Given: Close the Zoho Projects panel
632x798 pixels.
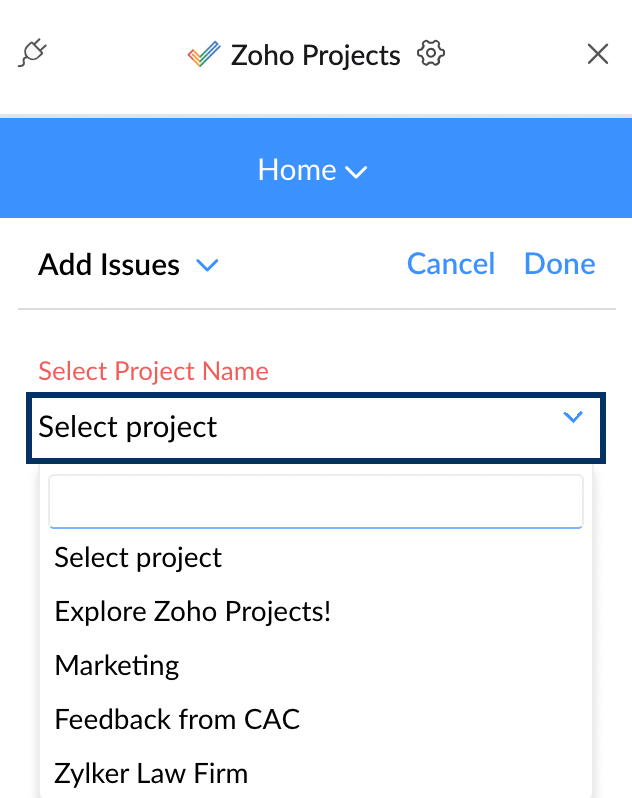Looking at the screenshot, I should pos(598,54).
